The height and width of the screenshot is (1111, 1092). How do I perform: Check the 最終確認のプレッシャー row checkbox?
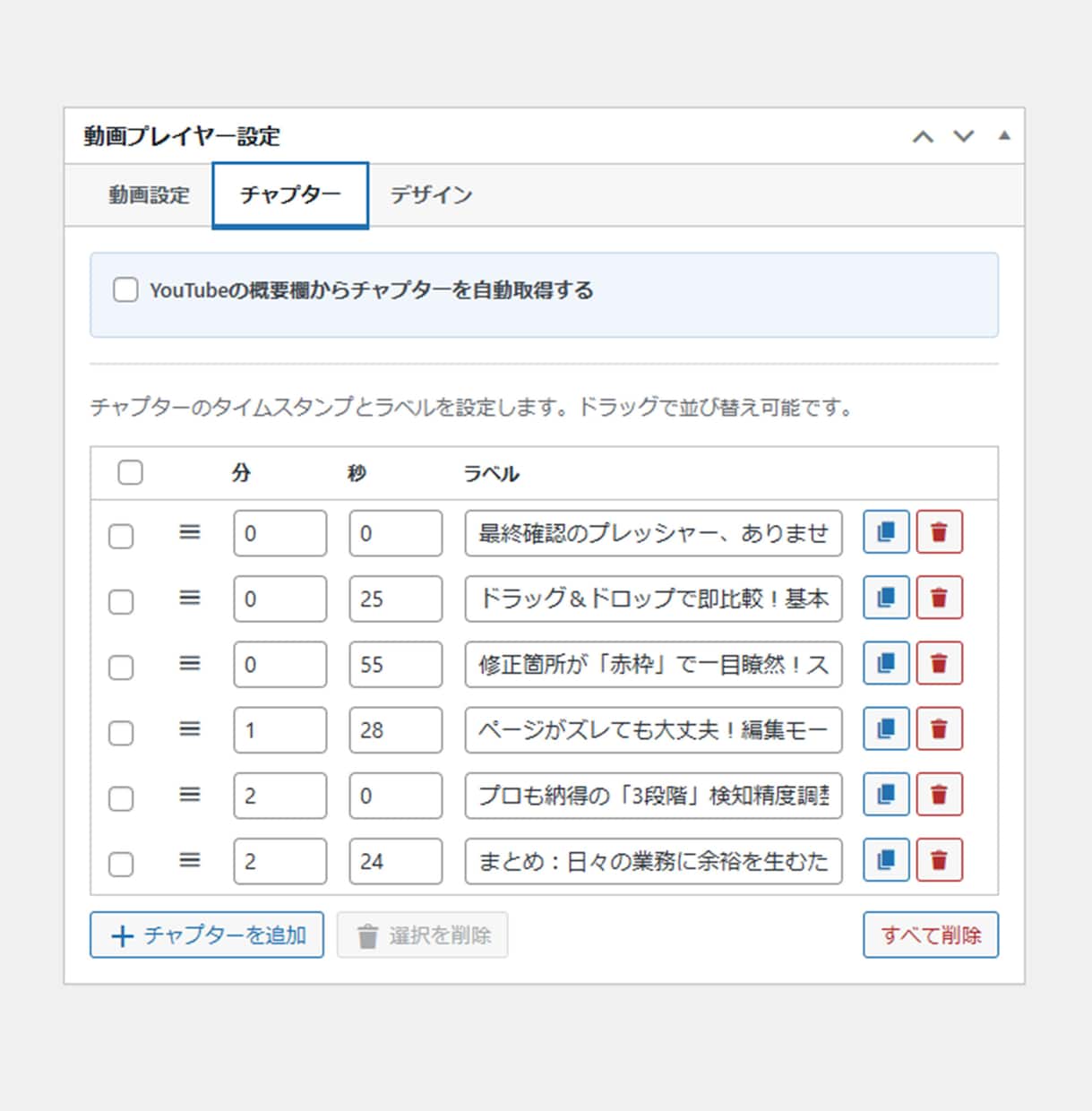tap(121, 536)
